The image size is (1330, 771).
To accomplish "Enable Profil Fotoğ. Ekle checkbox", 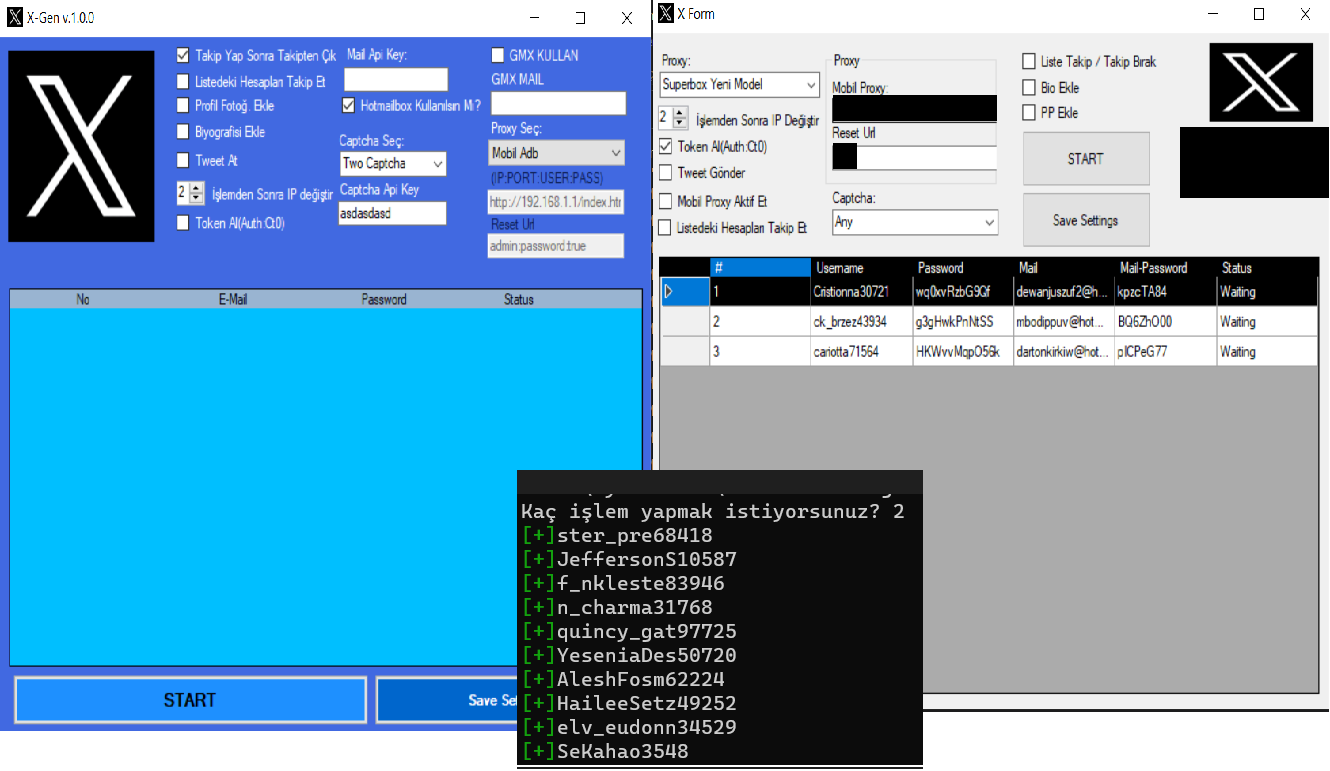I will (x=183, y=105).
